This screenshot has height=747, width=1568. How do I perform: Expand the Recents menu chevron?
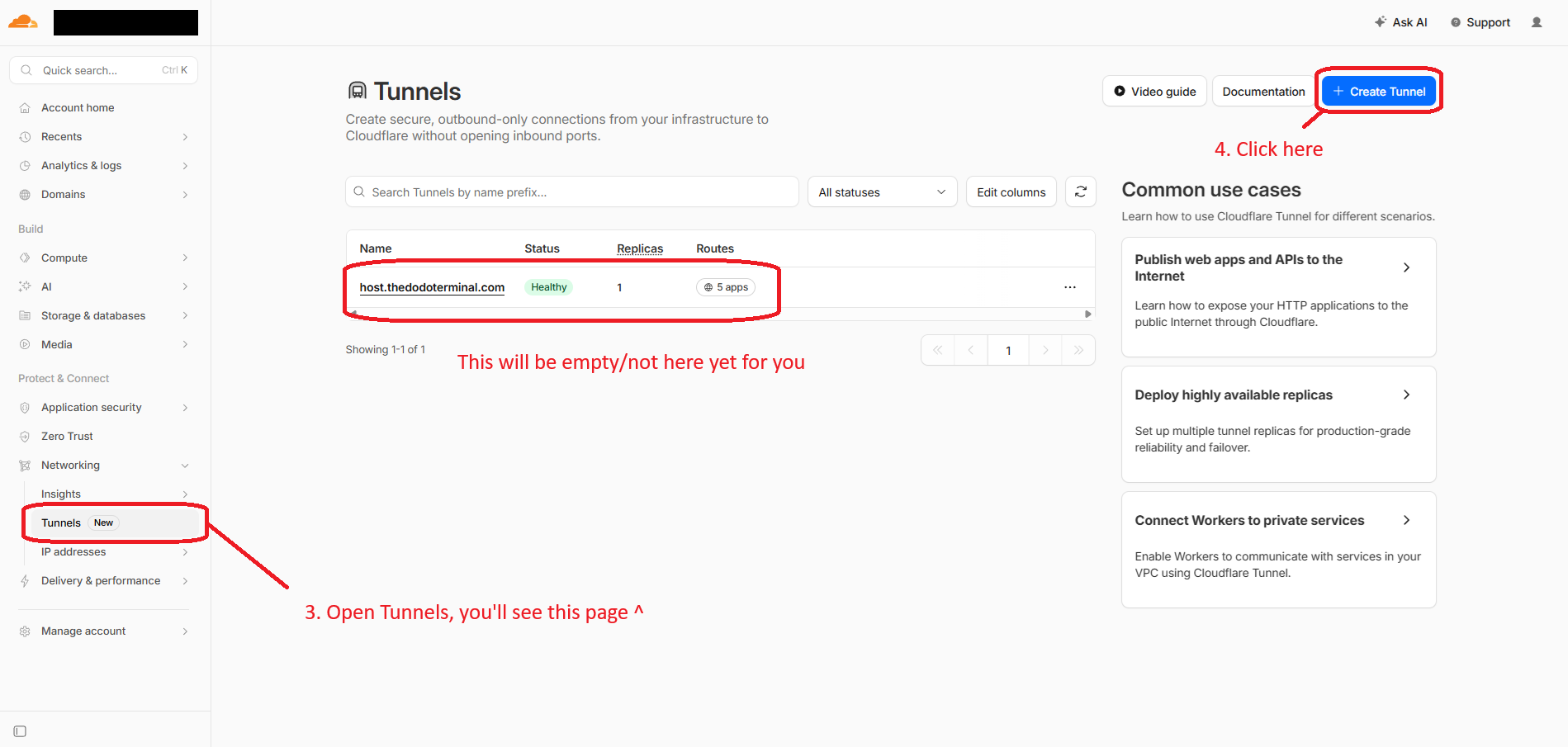185,137
